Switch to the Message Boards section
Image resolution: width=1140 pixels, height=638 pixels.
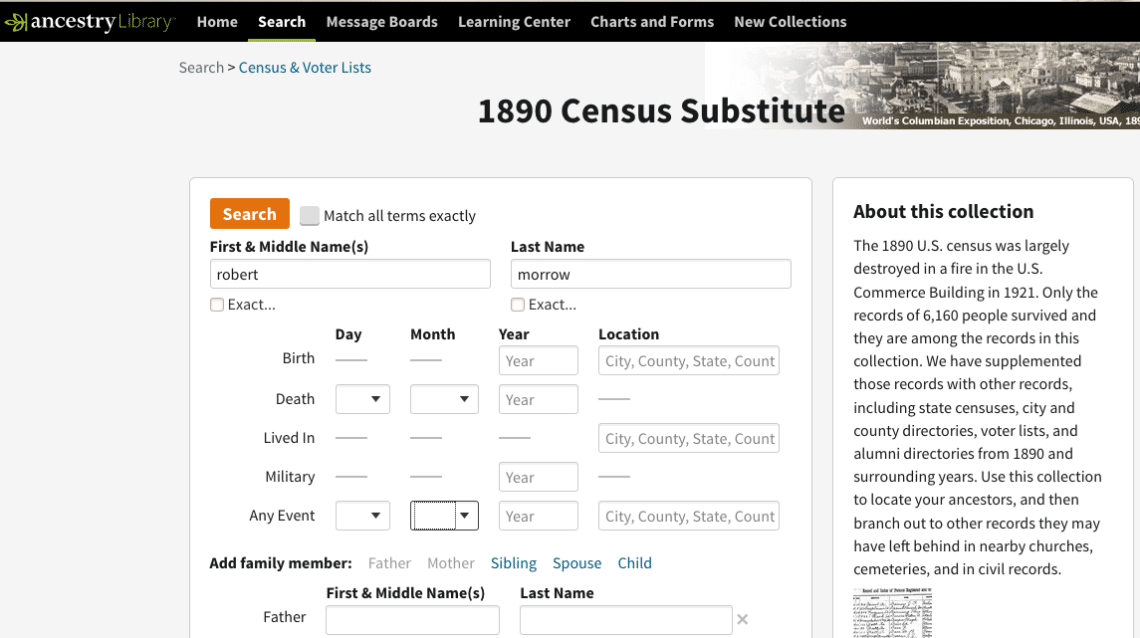(x=381, y=21)
